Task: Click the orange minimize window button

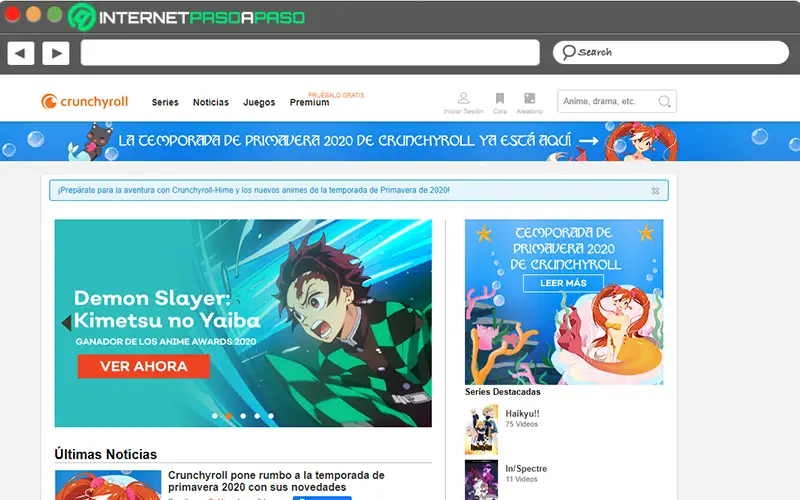Action: click(x=34, y=14)
